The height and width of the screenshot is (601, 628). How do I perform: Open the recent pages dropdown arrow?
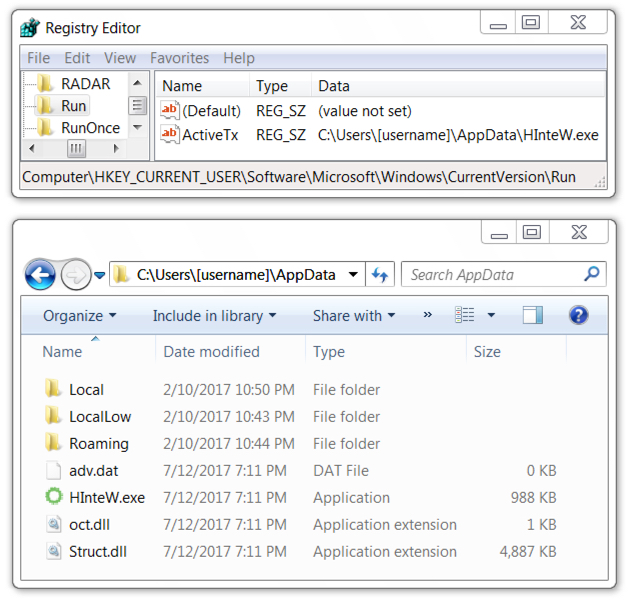tap(100, 275)
